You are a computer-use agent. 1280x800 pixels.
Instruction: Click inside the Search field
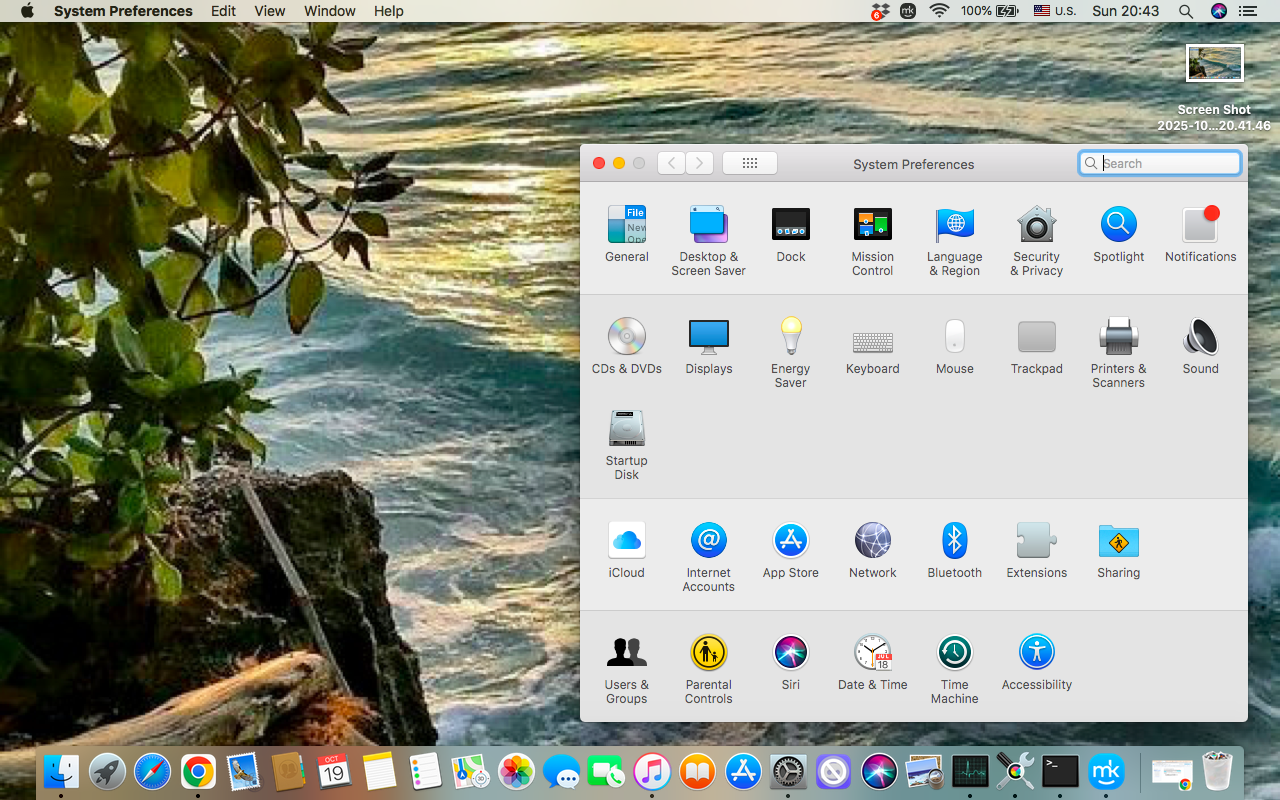[1160, 163]
